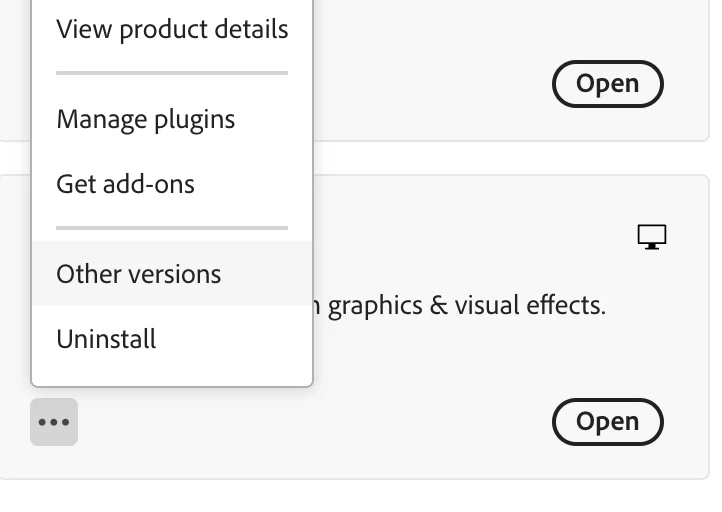The image size is (722, 512).
Task: Click the desktop monitor icon
Action: point(652,237)
